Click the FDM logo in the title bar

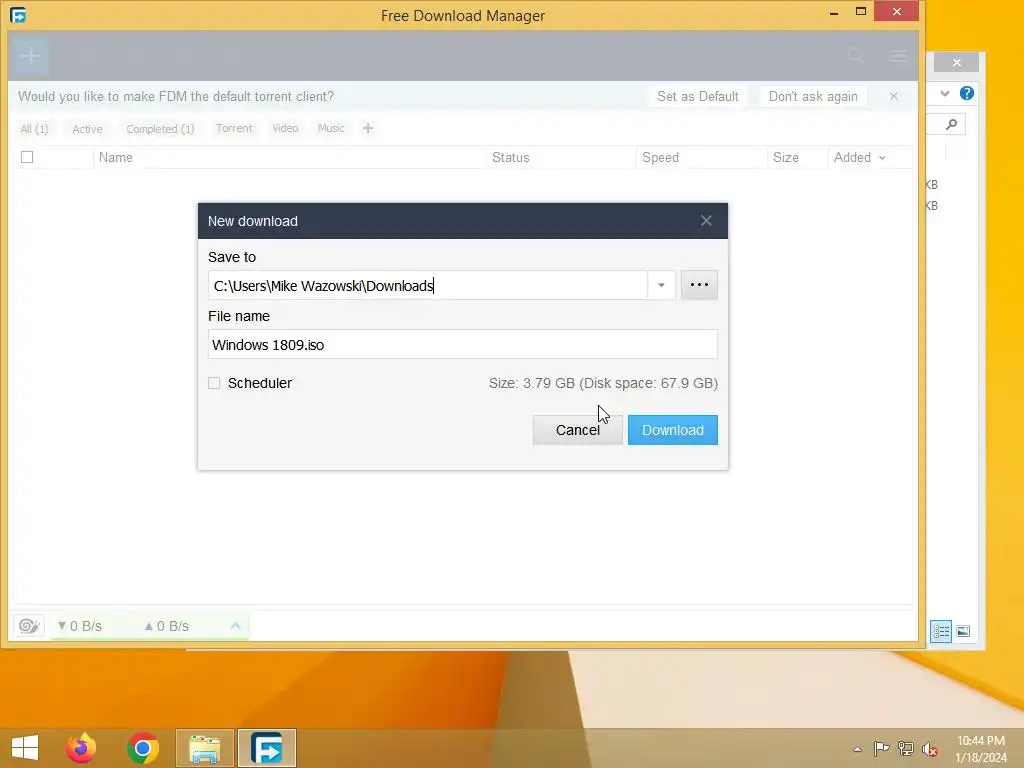pos(18,15)
